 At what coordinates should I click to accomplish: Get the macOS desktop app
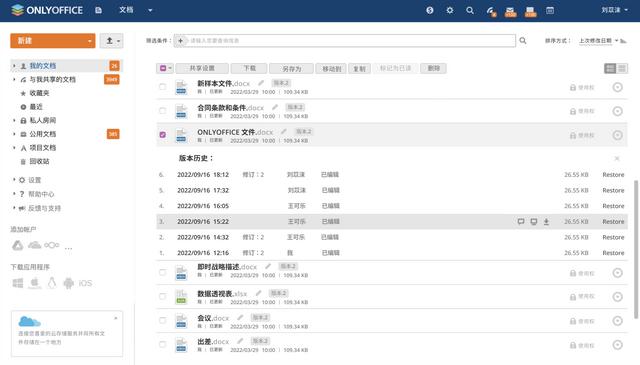pos(35,283)
